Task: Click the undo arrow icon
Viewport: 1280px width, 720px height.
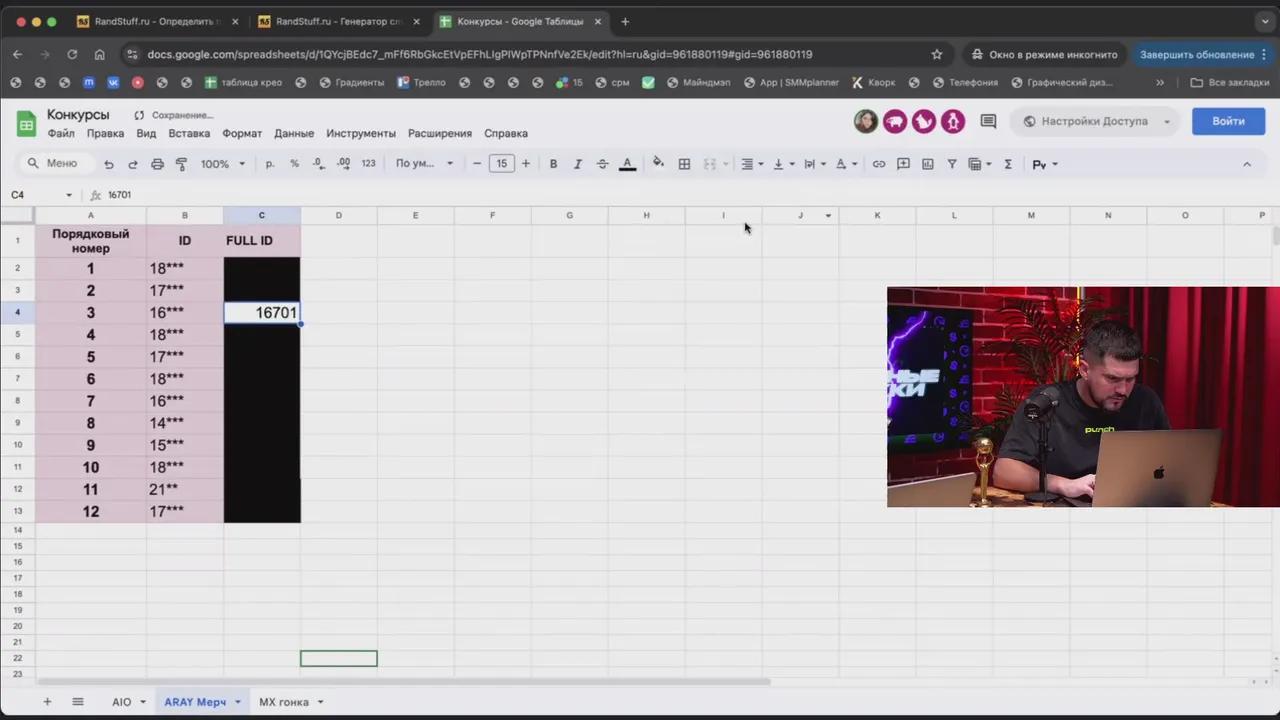Action: coord(109,164)
